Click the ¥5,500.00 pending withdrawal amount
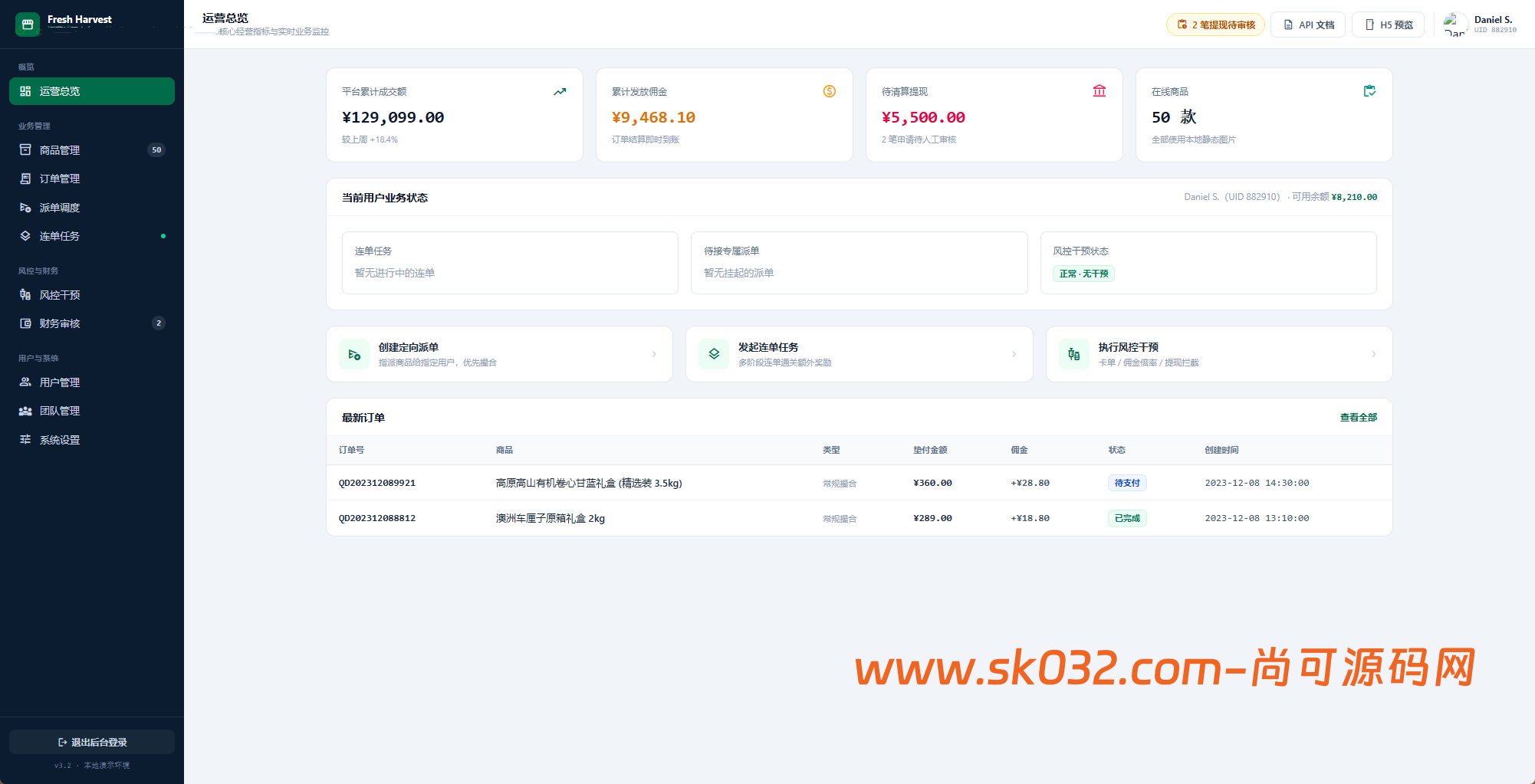 pyautogui.click(x=923, y=117)
